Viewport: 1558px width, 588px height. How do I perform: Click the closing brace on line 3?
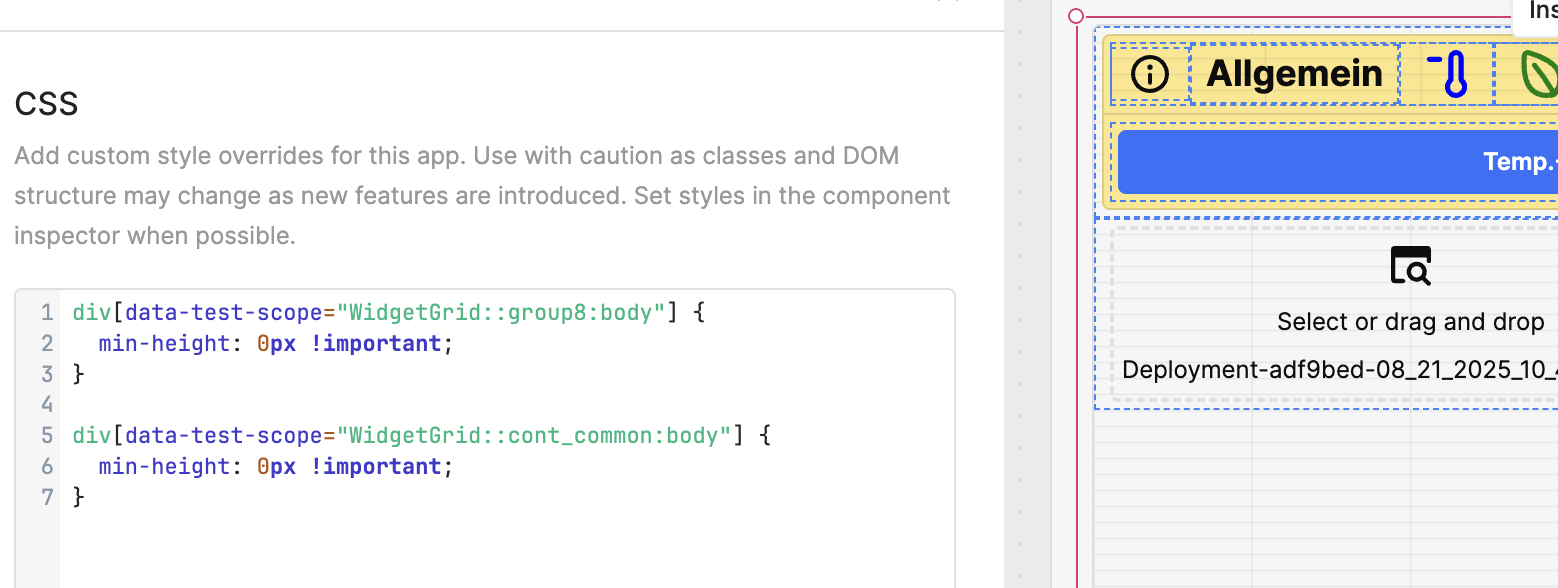point(79,375)
